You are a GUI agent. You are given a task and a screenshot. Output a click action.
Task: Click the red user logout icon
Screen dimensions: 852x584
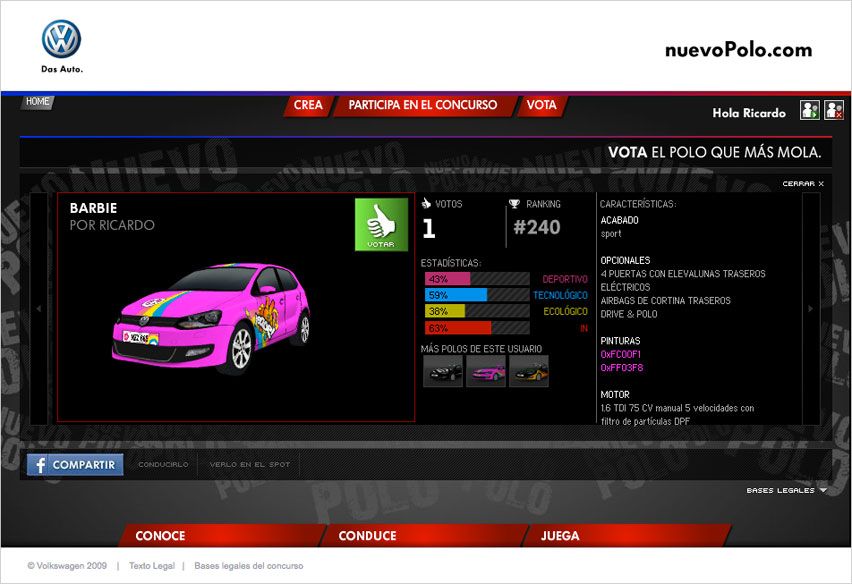[x=834, y=110]
